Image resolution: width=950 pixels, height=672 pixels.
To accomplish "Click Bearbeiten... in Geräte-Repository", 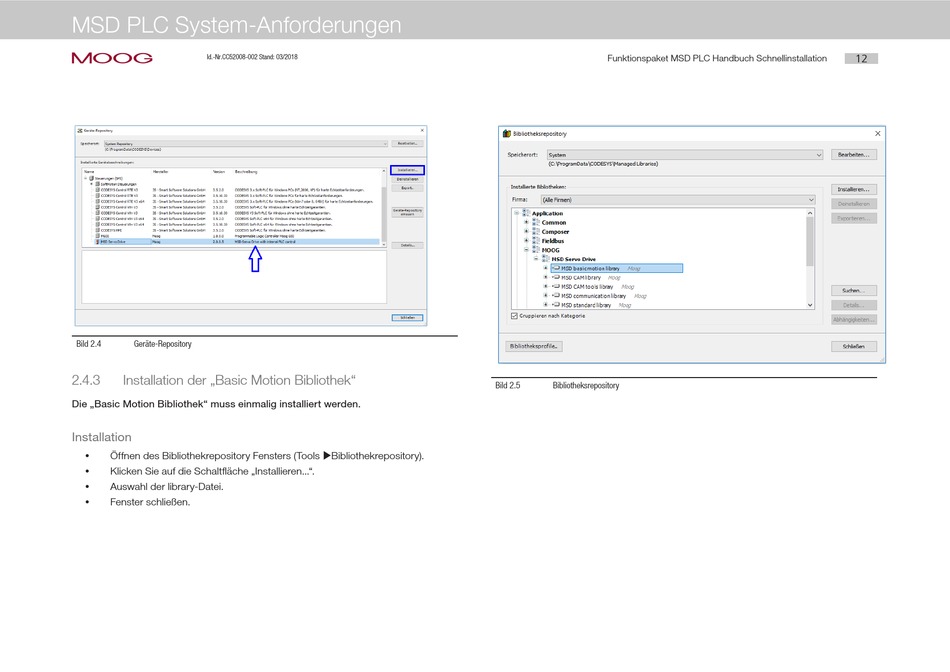I will [x=407, y=144].
